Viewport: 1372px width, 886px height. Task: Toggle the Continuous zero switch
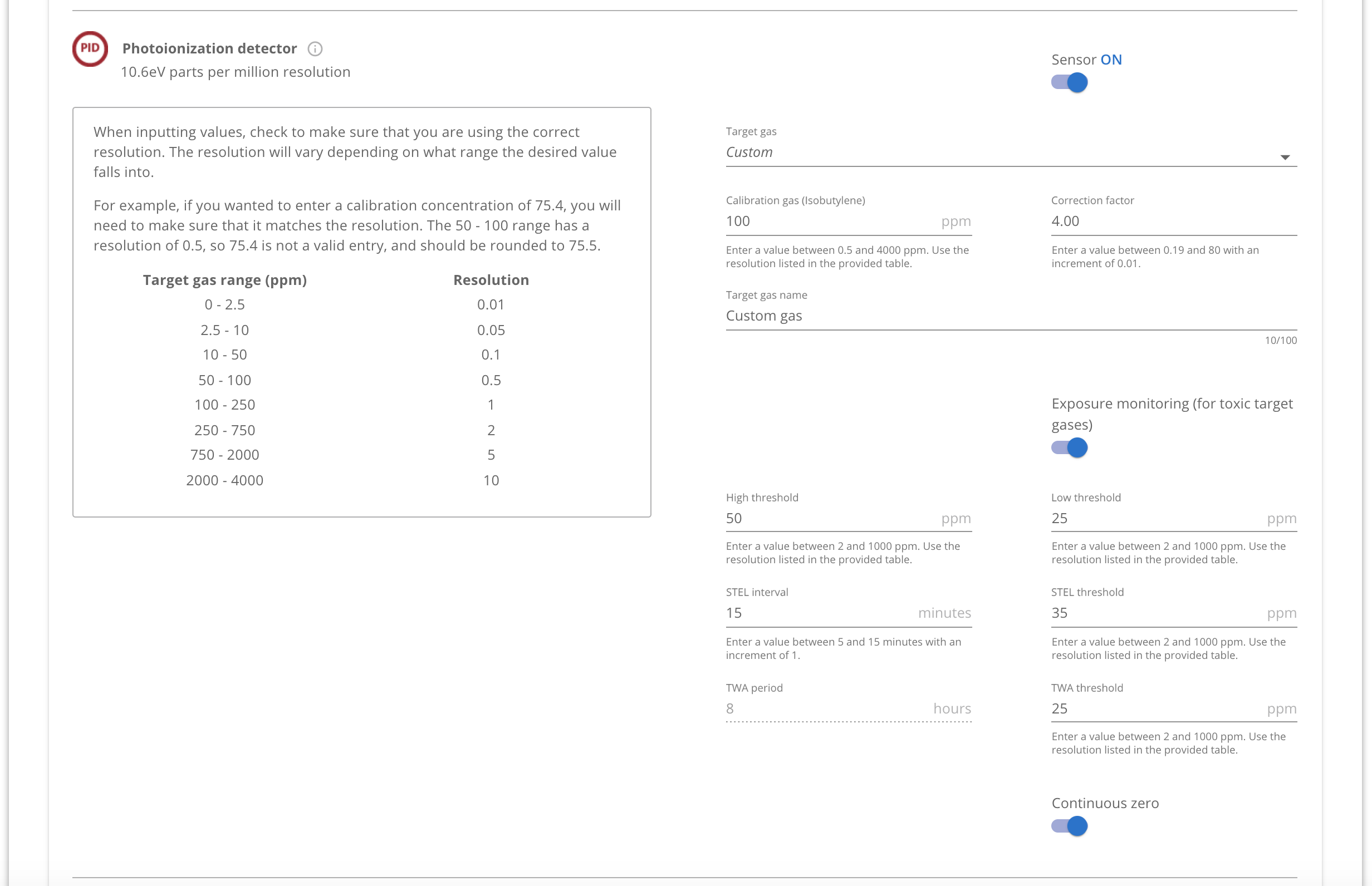[1069, 826]
